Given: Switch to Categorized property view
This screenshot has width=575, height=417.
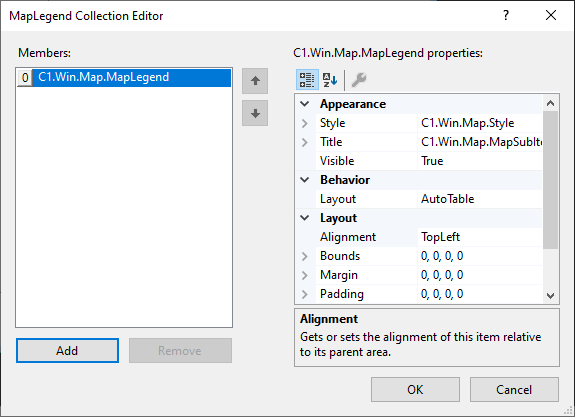Looking at the screenshot, I should [307, 80].
